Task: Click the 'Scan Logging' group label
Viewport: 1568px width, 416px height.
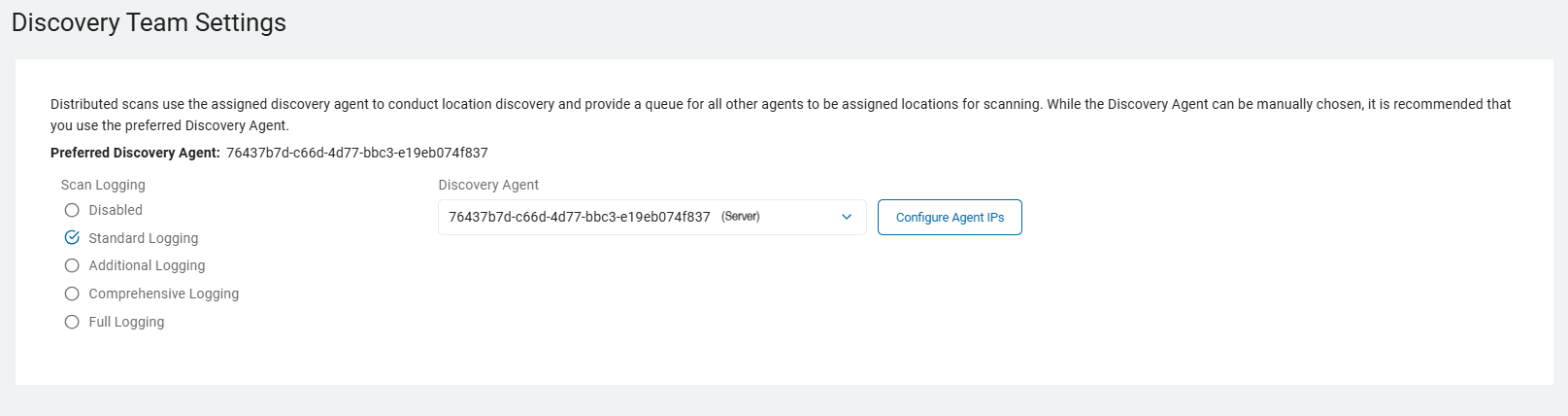Action: point(103,185)
